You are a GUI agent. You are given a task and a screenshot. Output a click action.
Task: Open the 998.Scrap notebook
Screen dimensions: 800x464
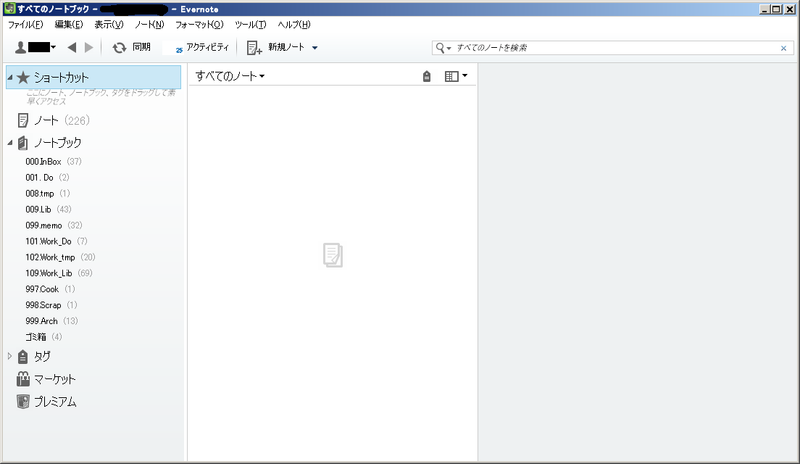click(x=51, y=305)
